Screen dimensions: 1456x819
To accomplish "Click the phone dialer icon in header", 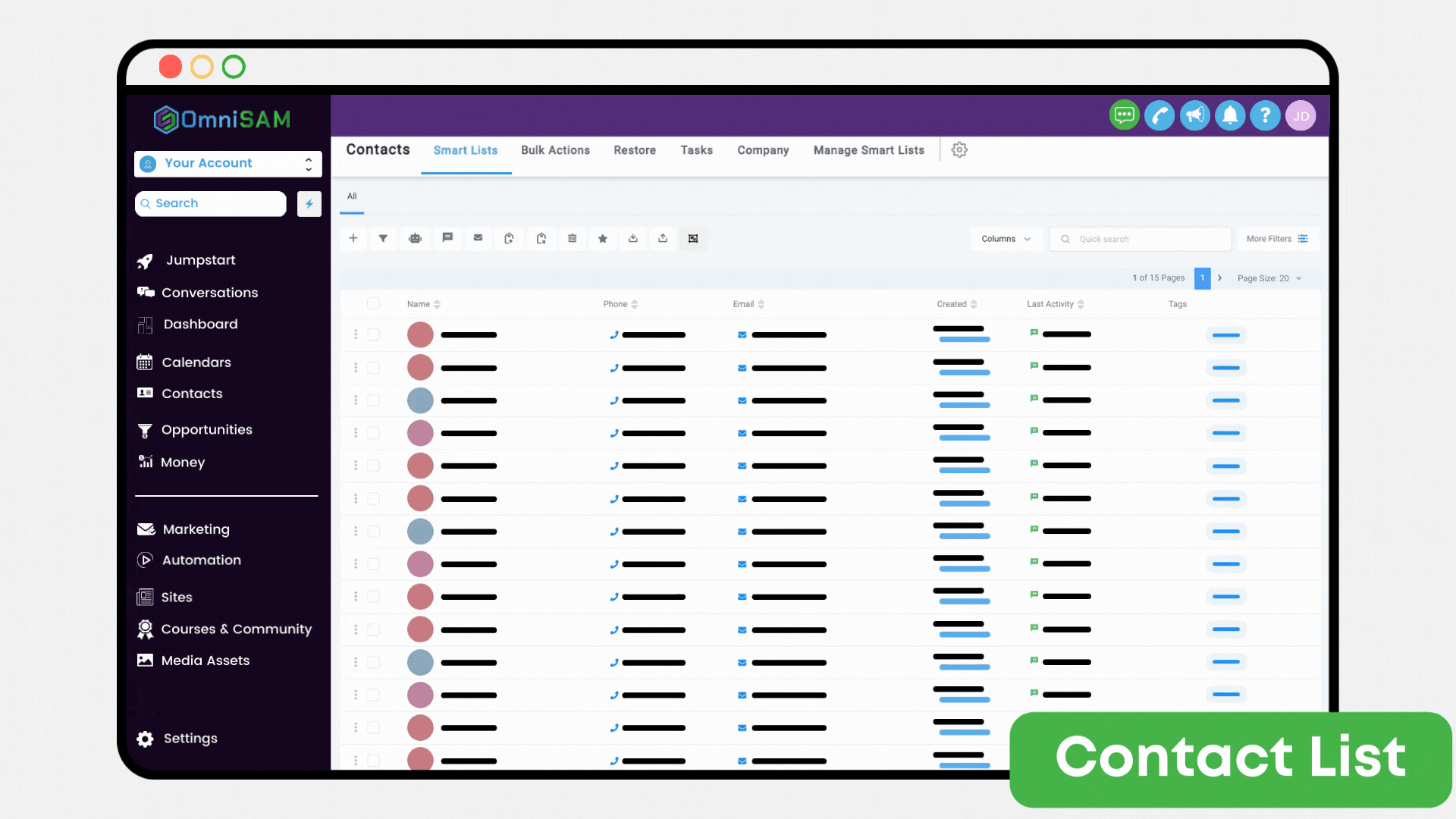I will (x=1159, y=115).
